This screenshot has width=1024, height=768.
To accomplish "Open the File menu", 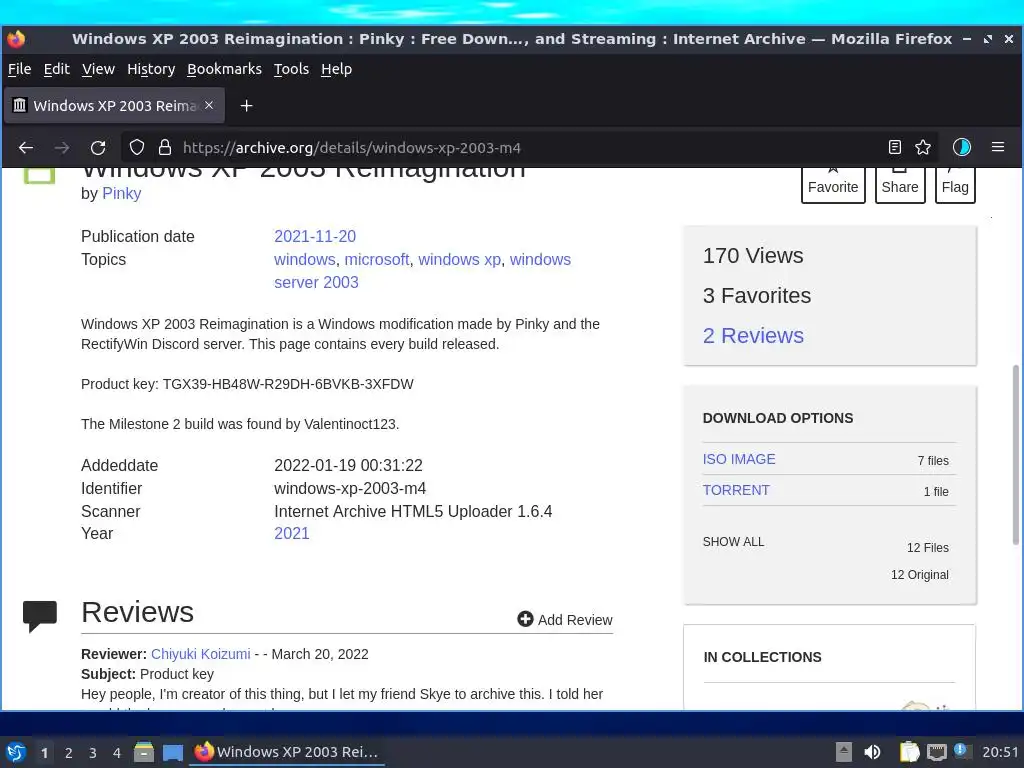I will 20,69.
